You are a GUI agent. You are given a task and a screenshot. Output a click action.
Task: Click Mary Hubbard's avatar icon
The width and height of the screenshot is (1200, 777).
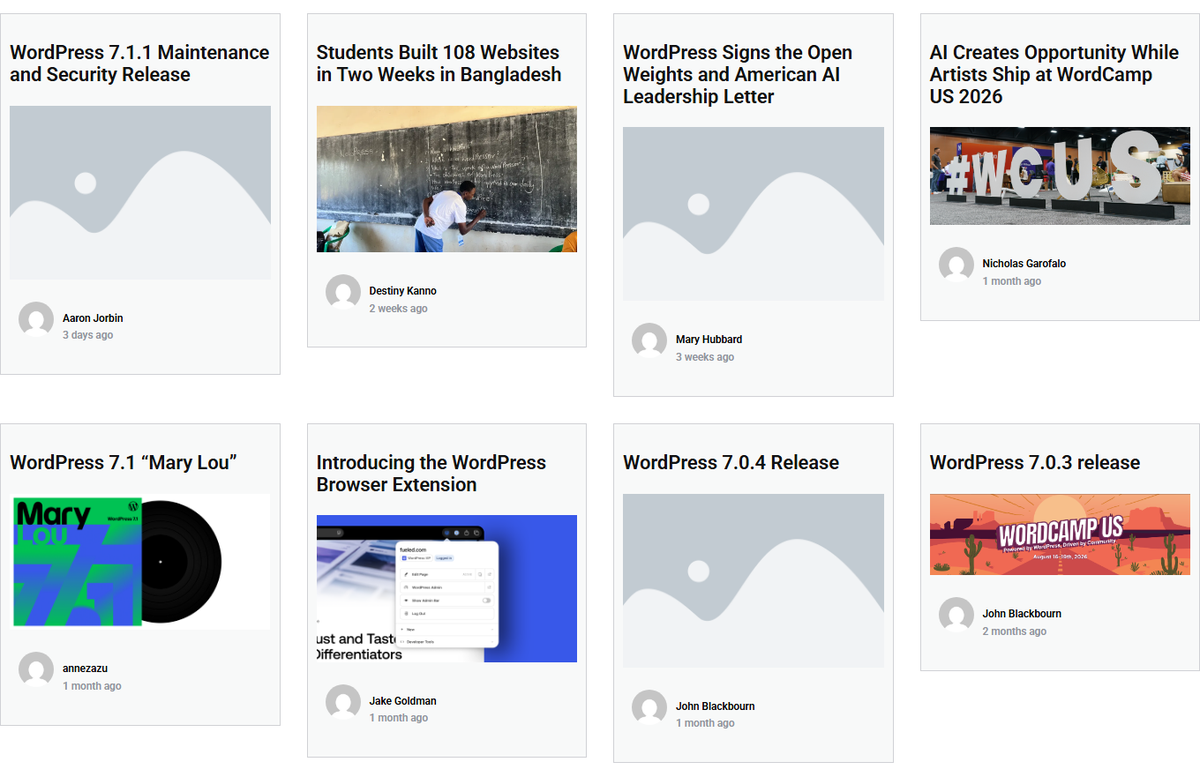(x=649, y=341)
